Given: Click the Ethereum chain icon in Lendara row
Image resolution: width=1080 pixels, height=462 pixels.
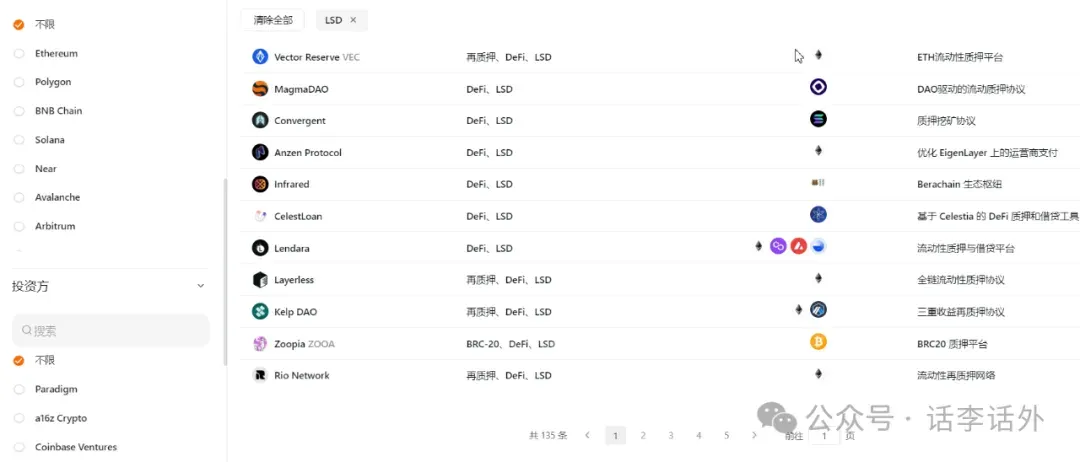Looking at the screenshot, I should pyautogui.click(x=758, y=246).
